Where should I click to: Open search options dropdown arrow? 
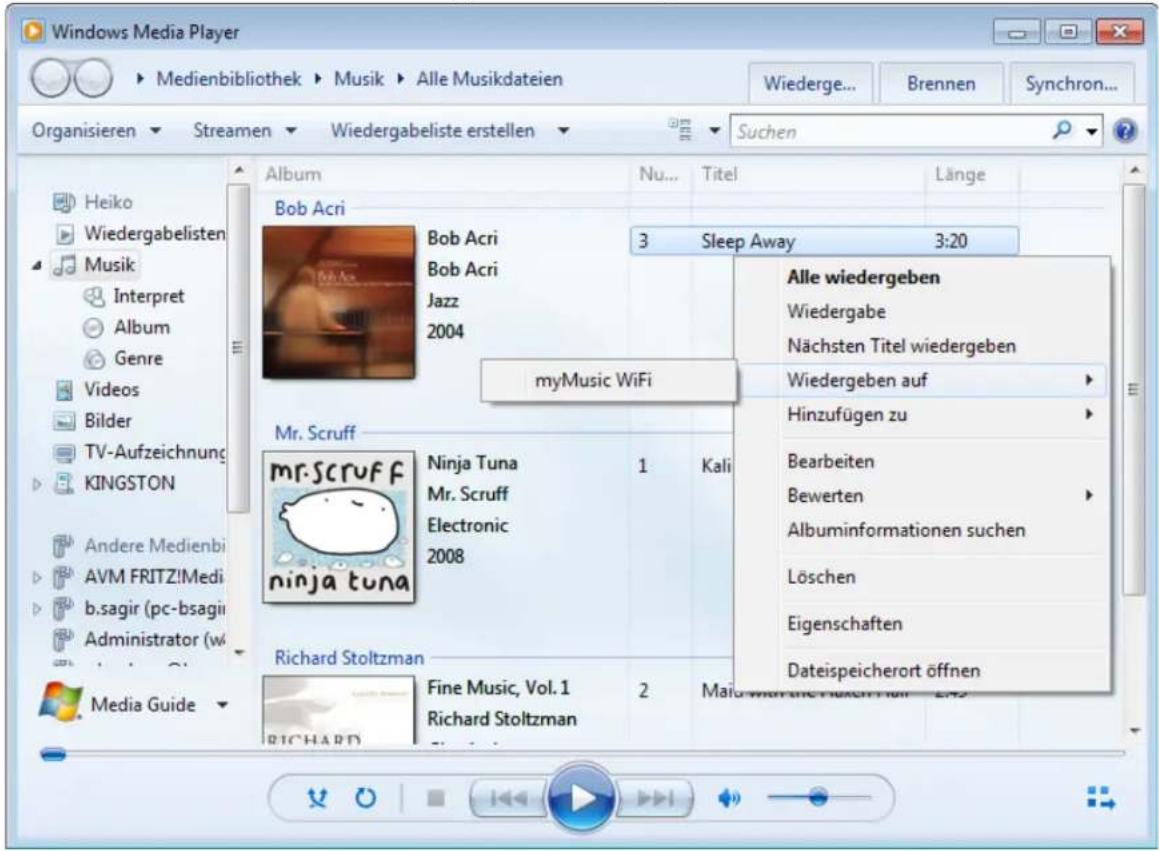(x=1092, y=132)
